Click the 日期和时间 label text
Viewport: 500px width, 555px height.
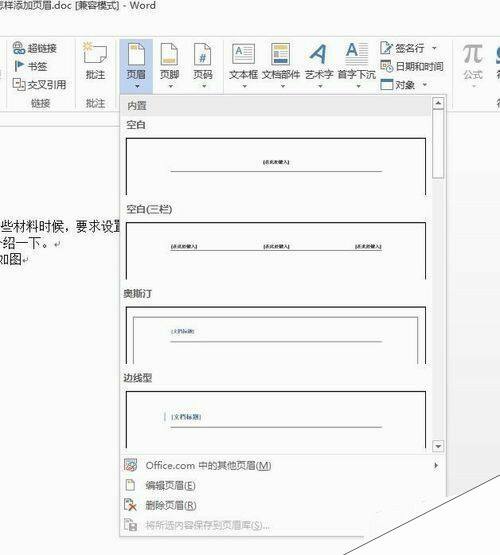click(419, 66)
